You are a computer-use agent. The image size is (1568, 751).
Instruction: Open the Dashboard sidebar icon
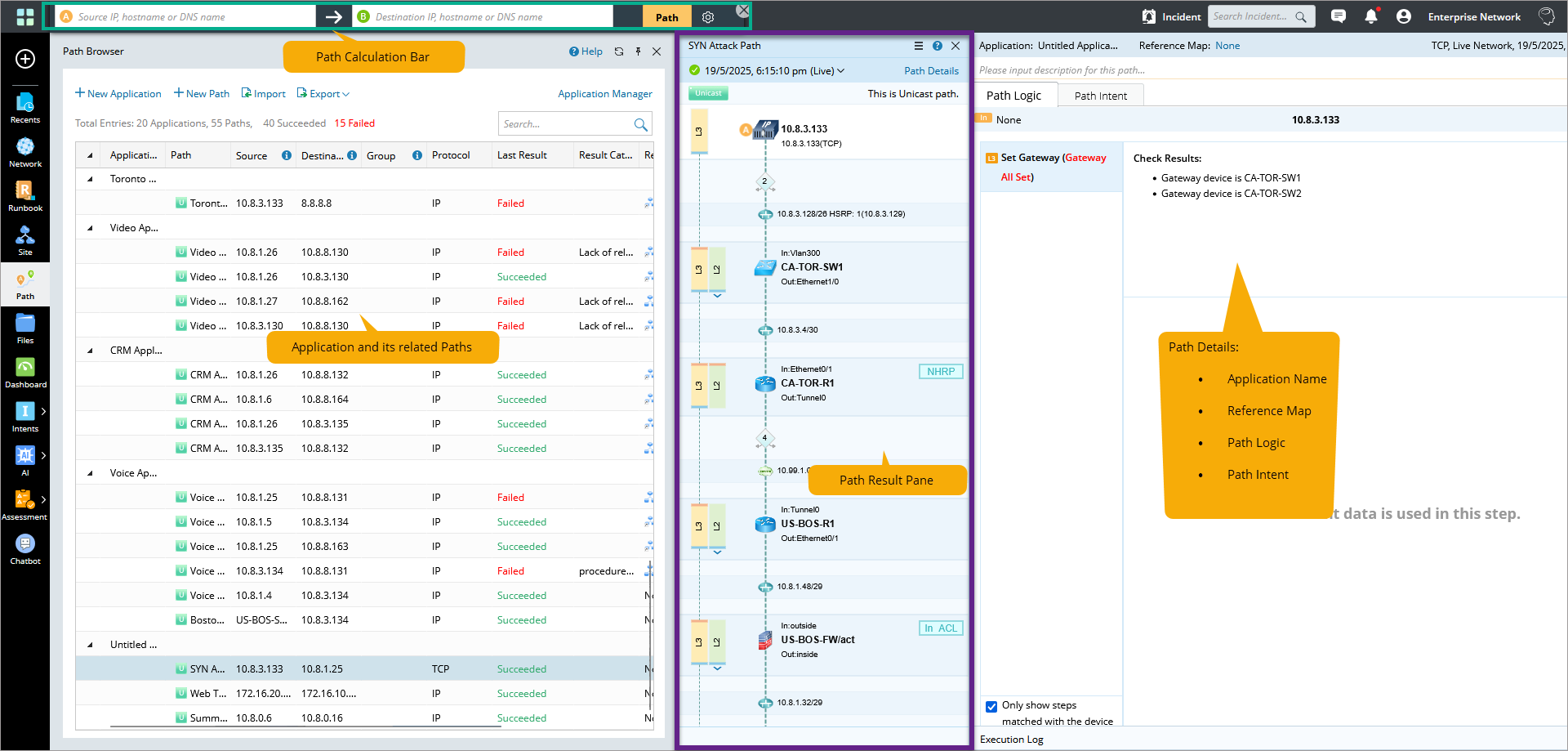24,373
